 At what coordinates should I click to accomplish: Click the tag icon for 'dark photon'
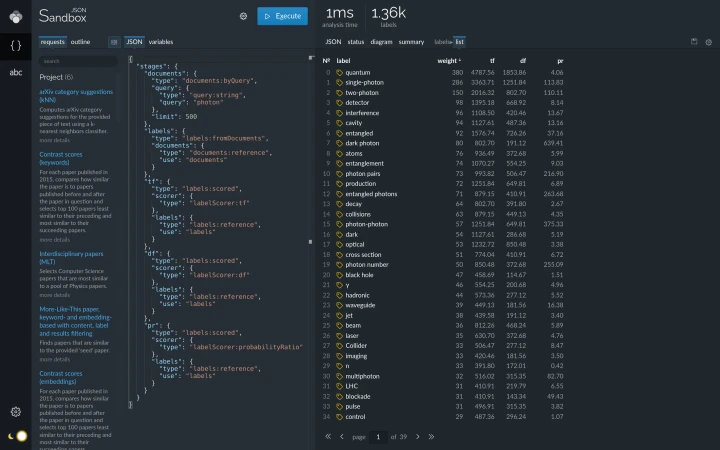(x=339, y=143)
